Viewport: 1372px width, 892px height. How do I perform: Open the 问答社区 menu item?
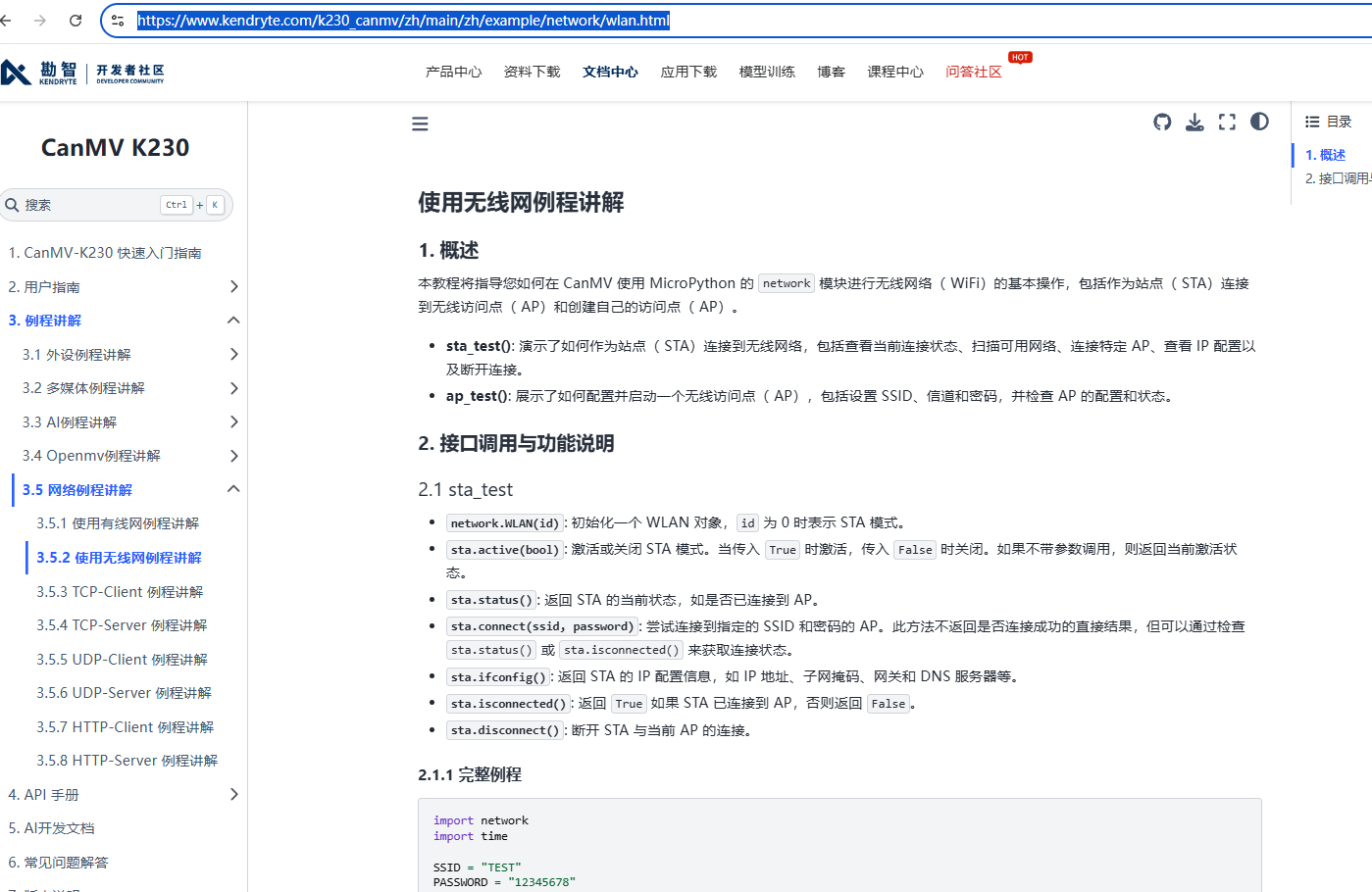(973, 72)
